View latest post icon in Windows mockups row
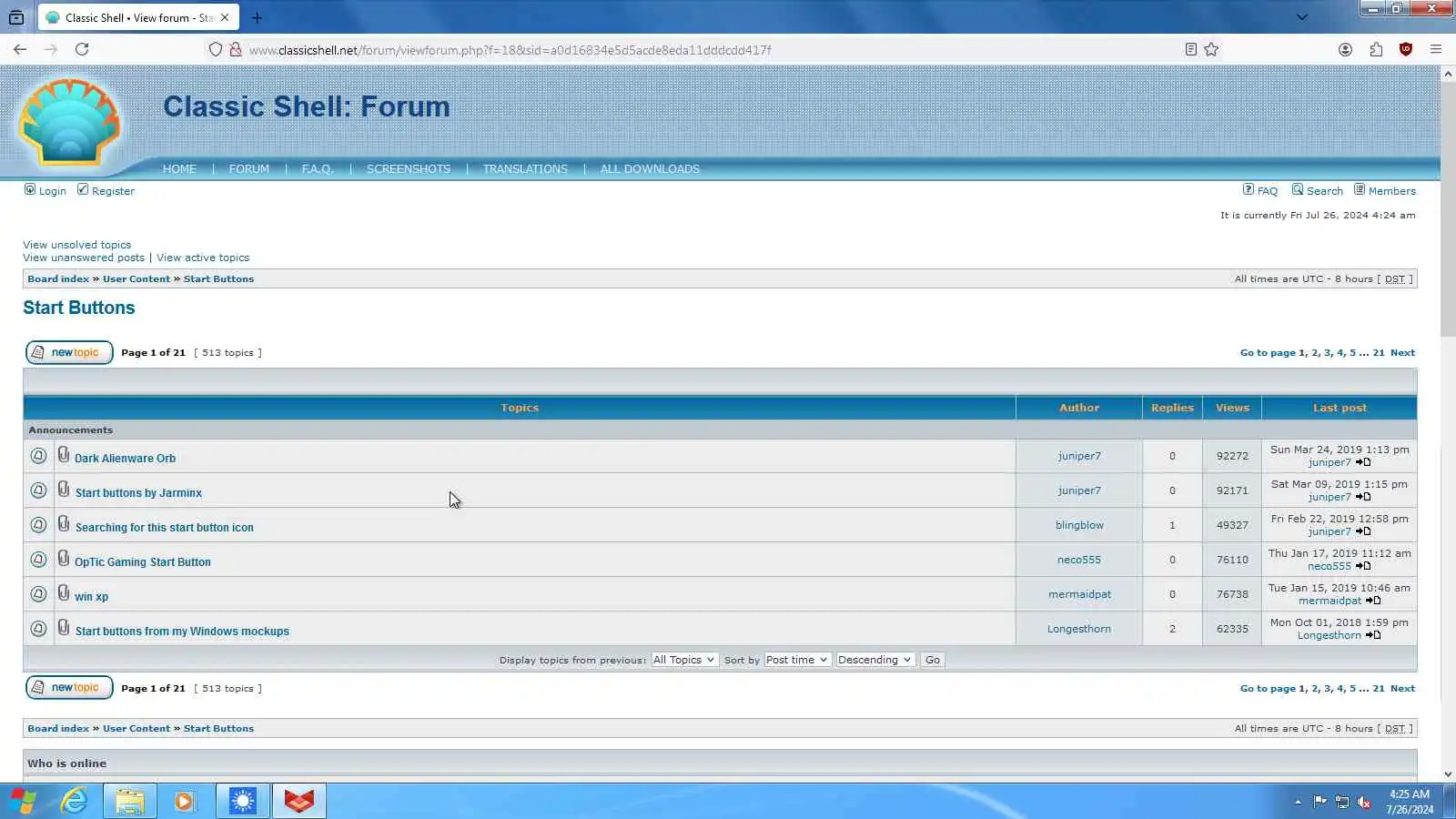Screen dimensions: 1456x819 pos(1373,635)
